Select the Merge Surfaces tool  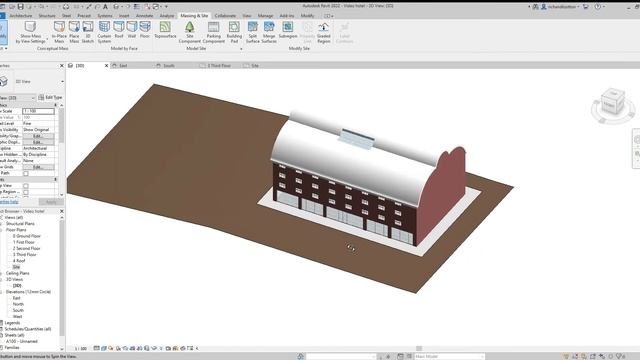tap(269, 32)
